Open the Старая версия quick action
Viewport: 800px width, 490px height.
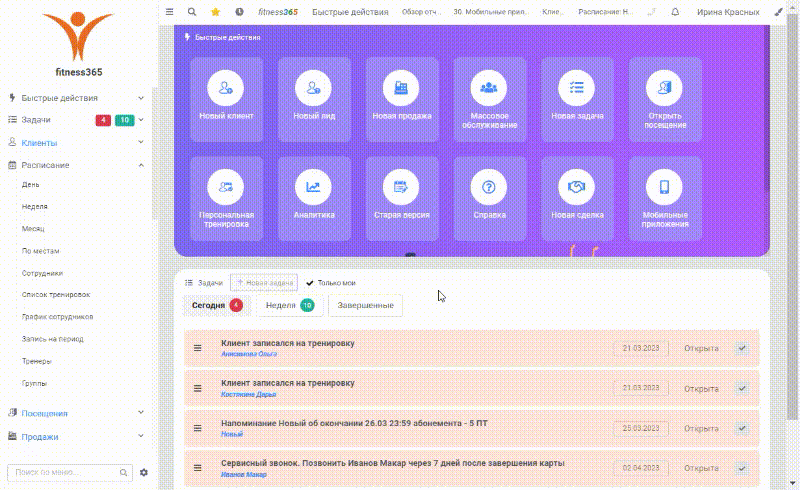point(402,198)
